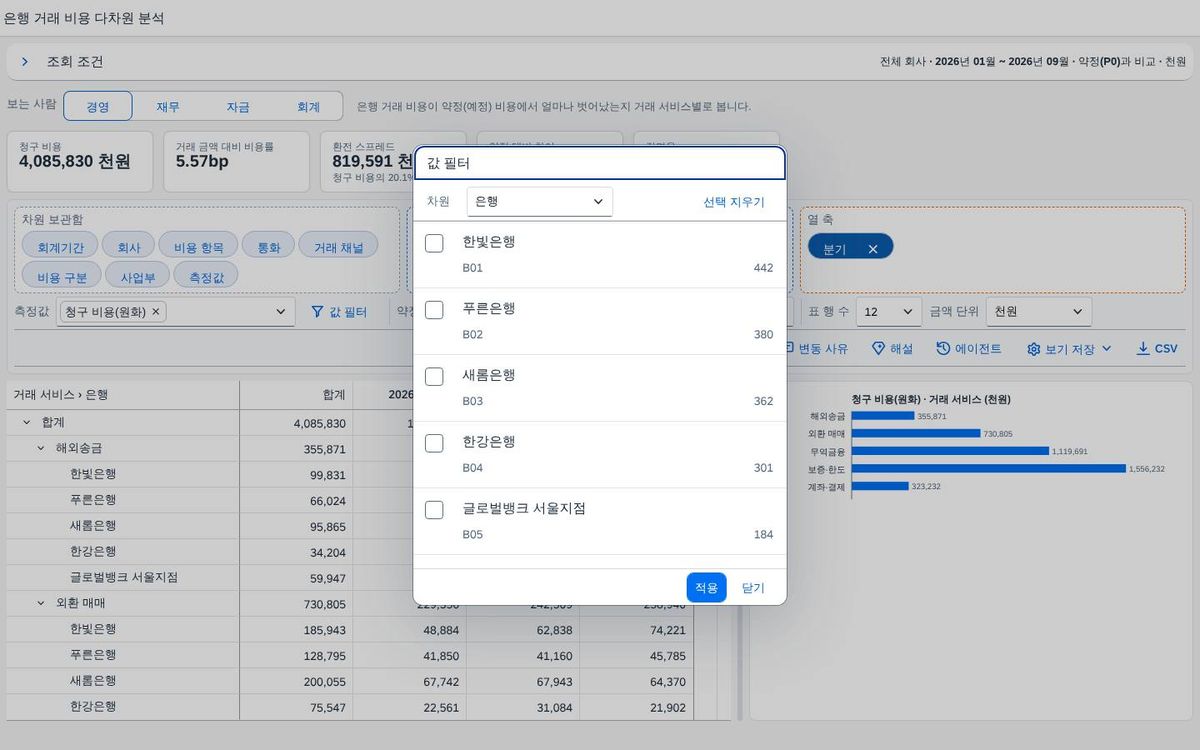Click the 외환 매매 chart bar

pyautogui.click(x=915, y=433)
